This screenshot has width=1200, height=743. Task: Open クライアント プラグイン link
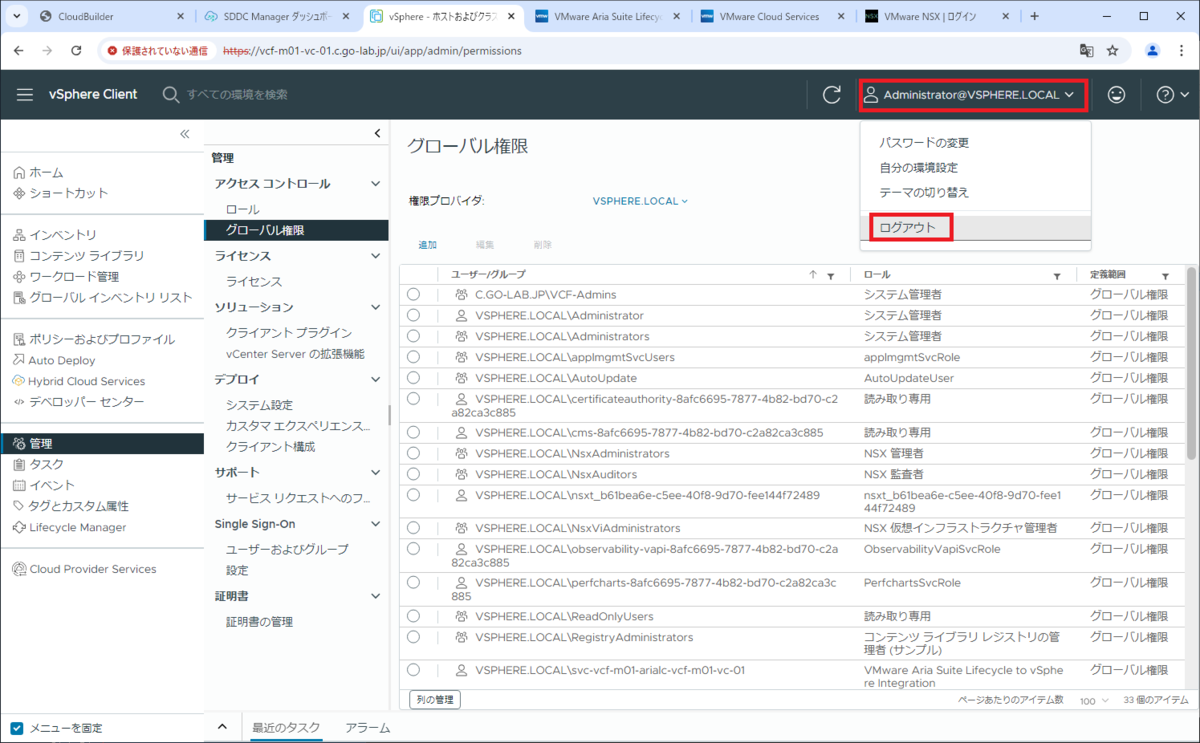pyautogui.click(x=288, y=332)
